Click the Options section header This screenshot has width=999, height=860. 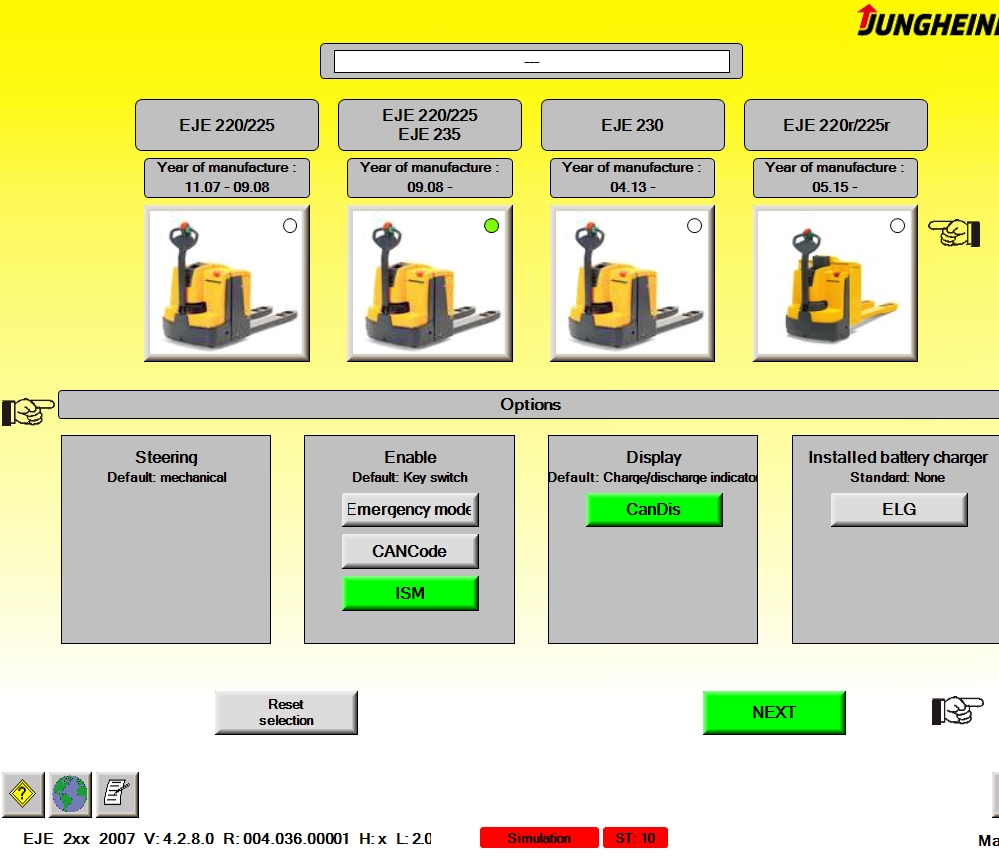(531, 404)
